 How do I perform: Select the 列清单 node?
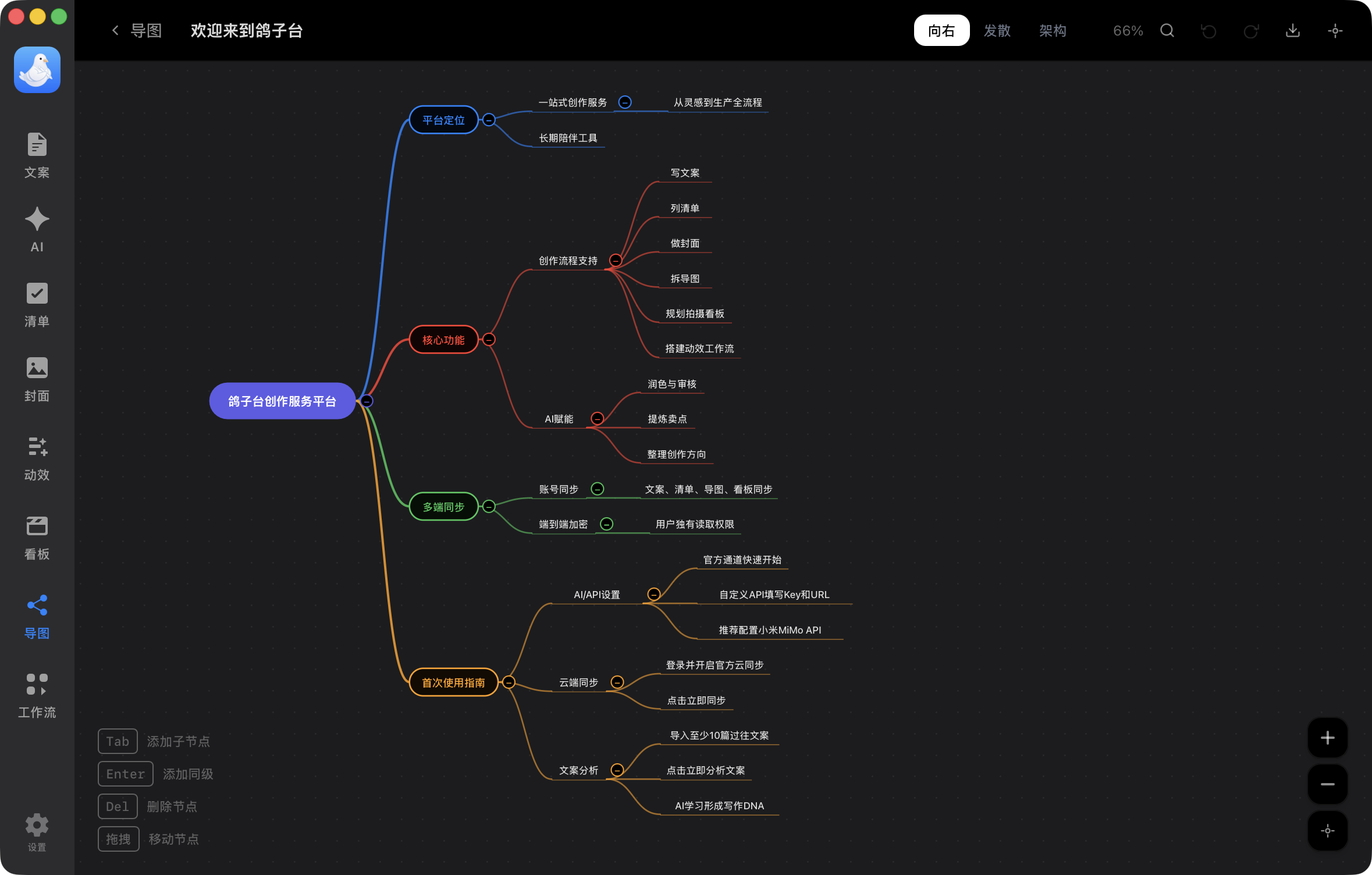[x=685, y=208]
